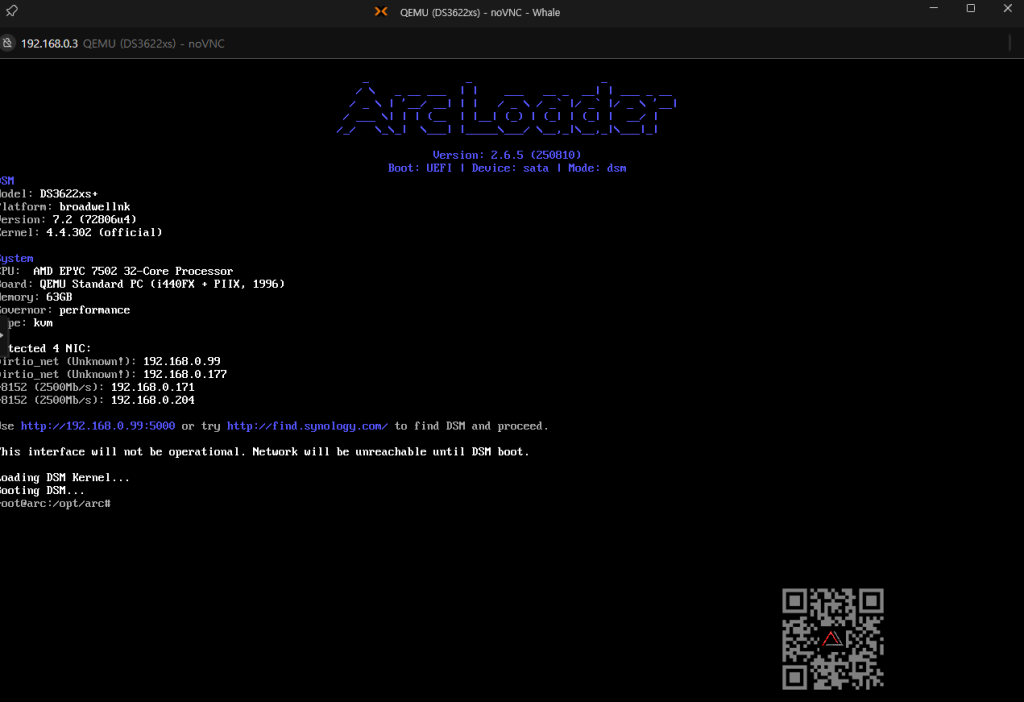Click the red triangle logo inside QR code

(832, 639)
